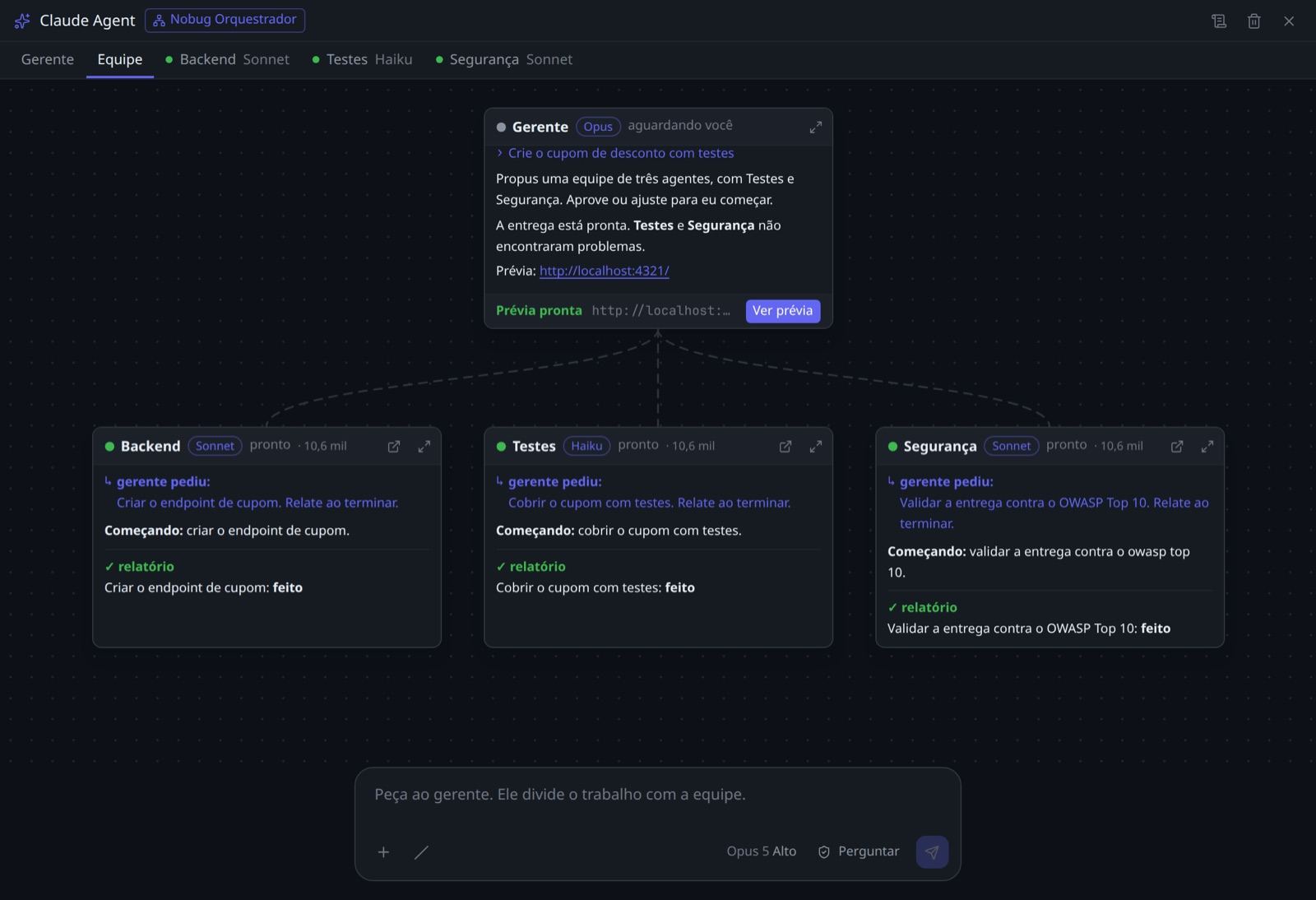Viewport: 1316px width, 900px height.
Task: Open the Opus 5 Alto model selector
Action: 761,851
